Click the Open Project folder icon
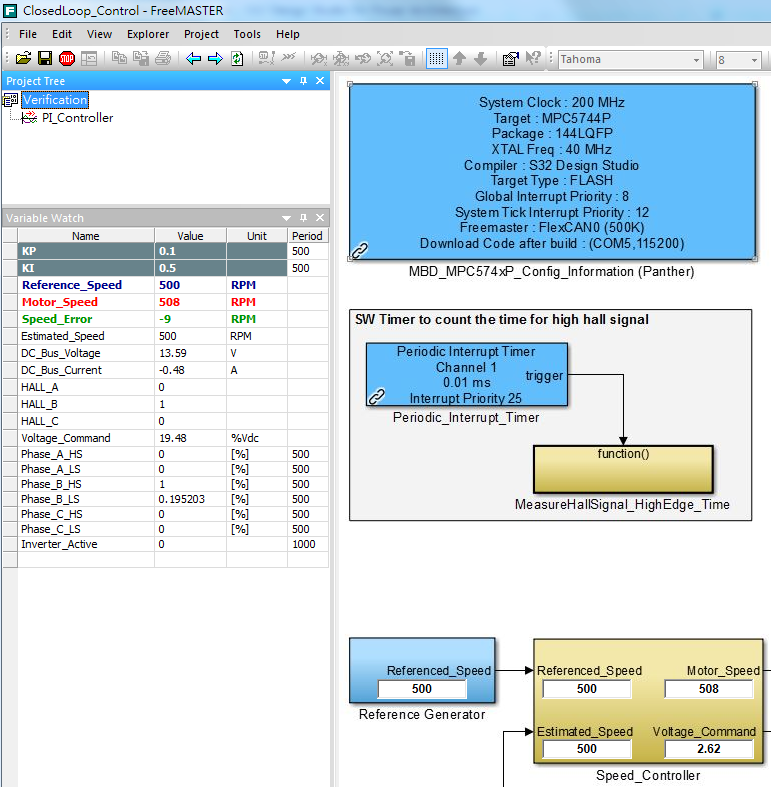Viewport: 771px width, 787px height. pos(23,59)
